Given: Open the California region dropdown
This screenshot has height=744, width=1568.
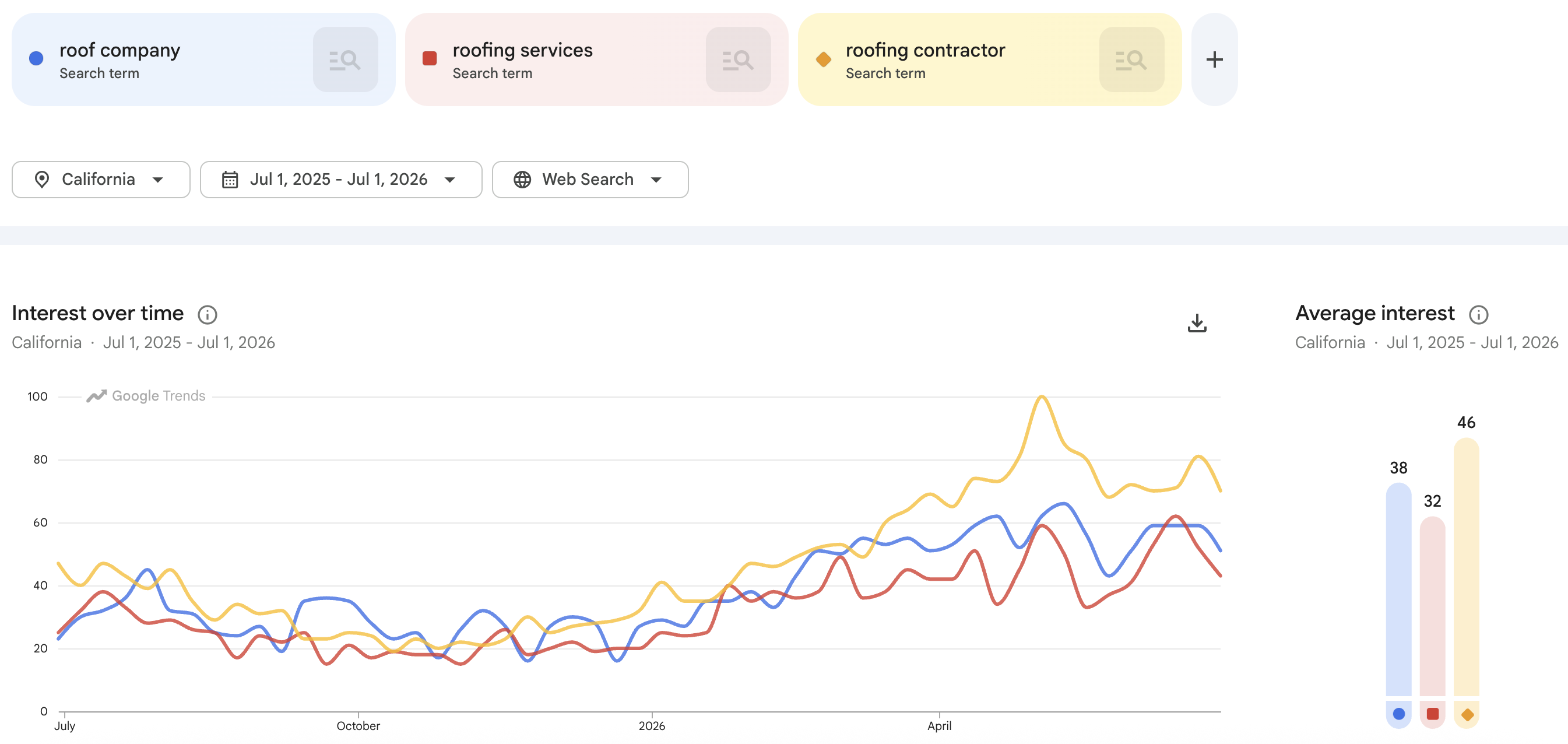Looking at the screenshot, I should pyautogui.click(x=101, y=180).
